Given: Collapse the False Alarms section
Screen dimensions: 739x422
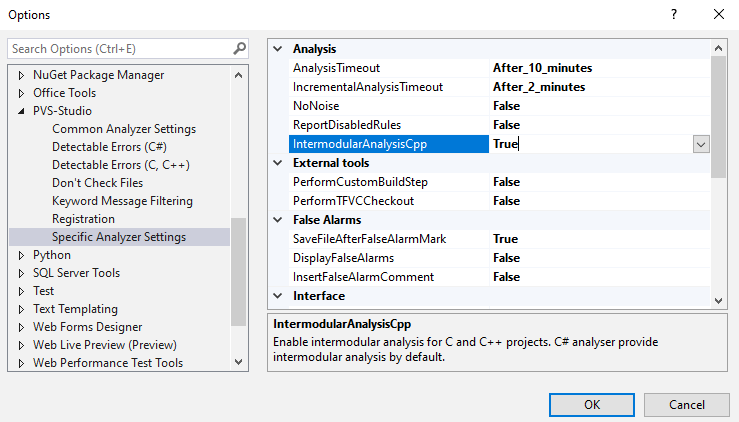Looking at the screenshot, I should 278,220.
